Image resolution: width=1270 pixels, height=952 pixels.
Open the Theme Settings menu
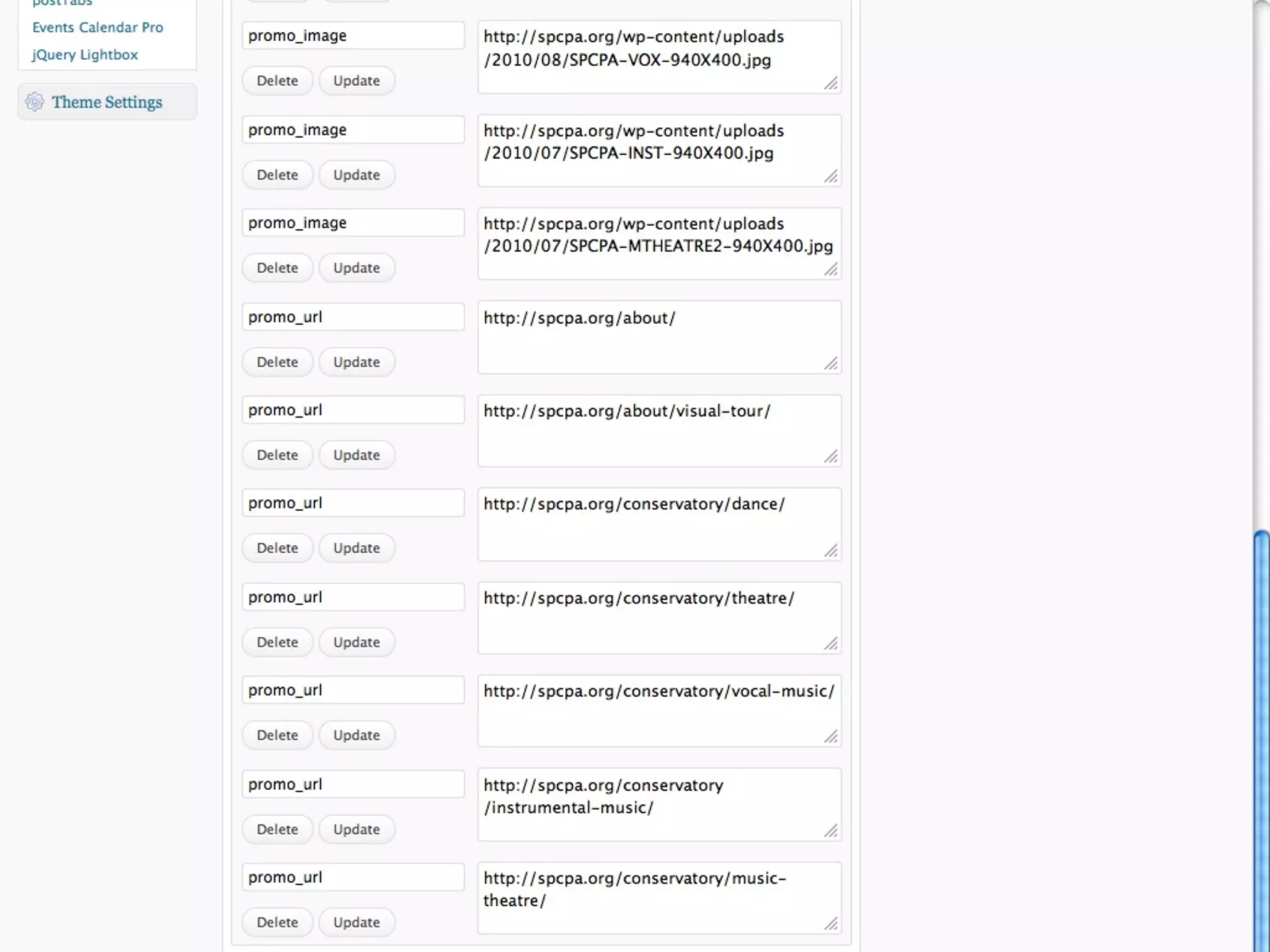[x=107, y=102]
